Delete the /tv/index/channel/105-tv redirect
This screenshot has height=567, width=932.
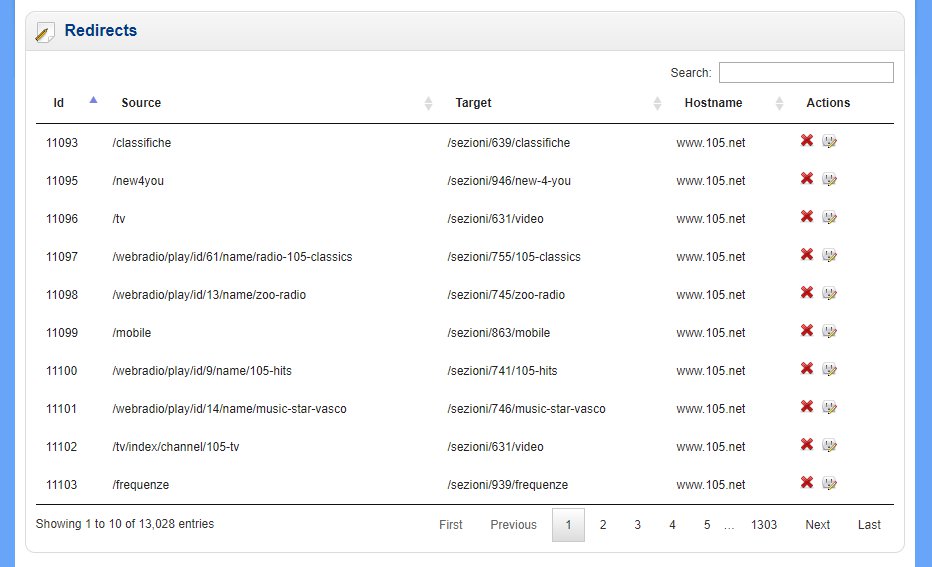pyautogui.click(x=806, y=445)
